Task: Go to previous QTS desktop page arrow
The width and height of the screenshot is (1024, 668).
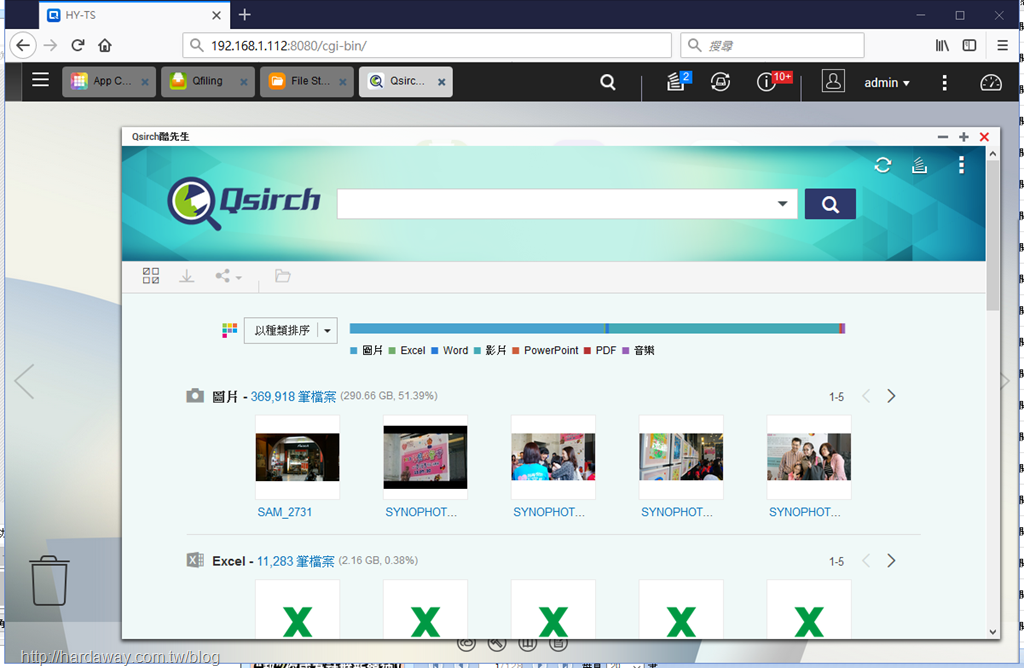Action: 24,381
